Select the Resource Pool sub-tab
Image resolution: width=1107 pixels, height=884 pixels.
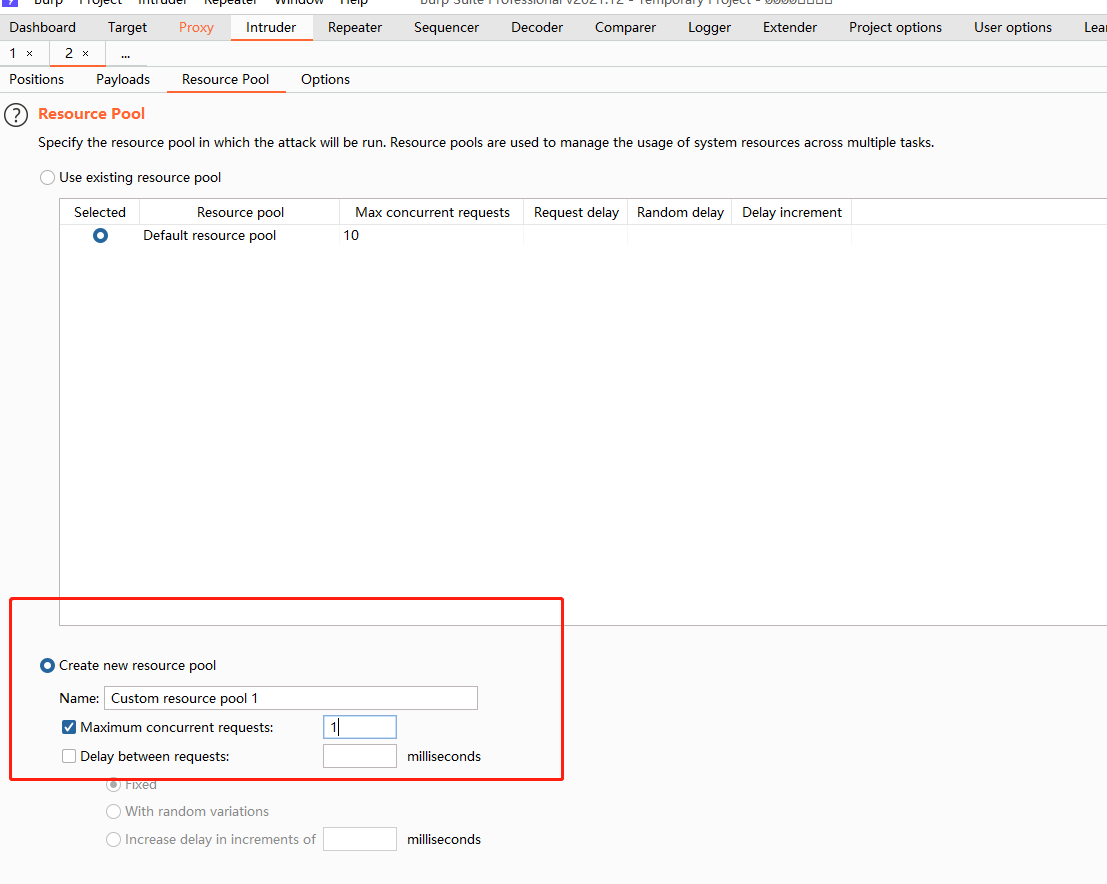[225, 79]
